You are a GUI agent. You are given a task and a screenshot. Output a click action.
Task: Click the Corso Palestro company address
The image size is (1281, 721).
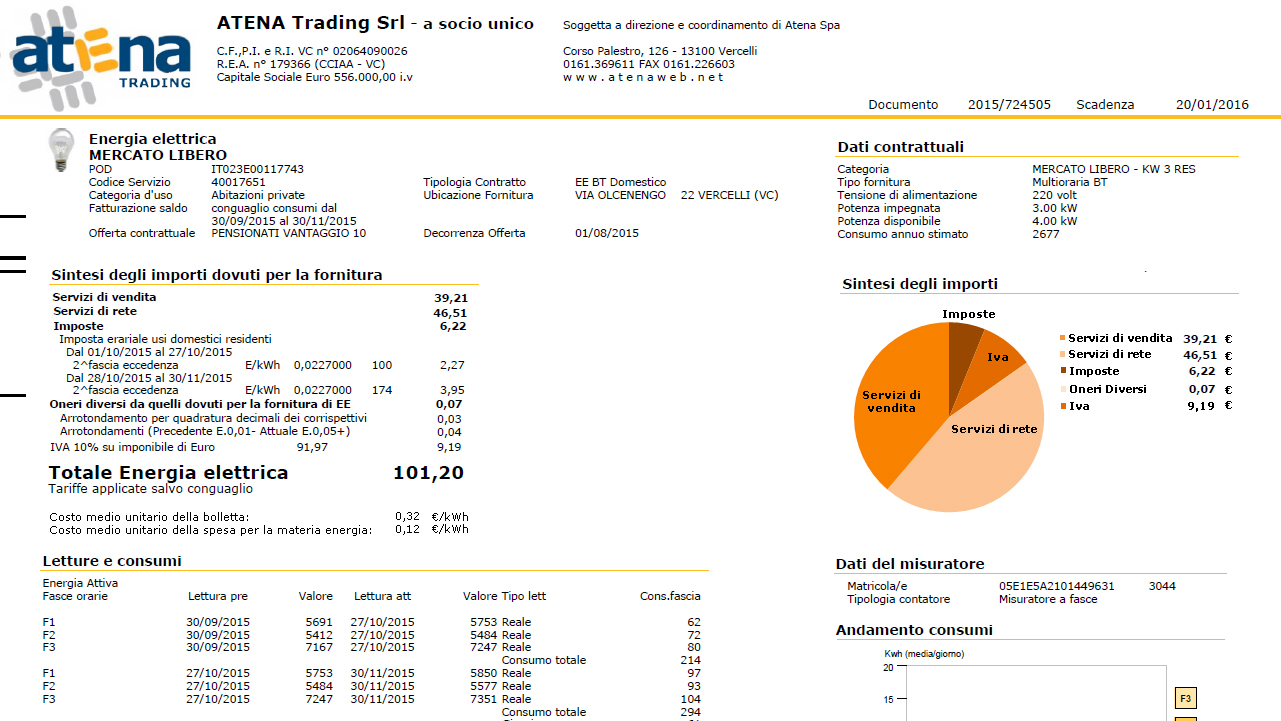point(660,51)
